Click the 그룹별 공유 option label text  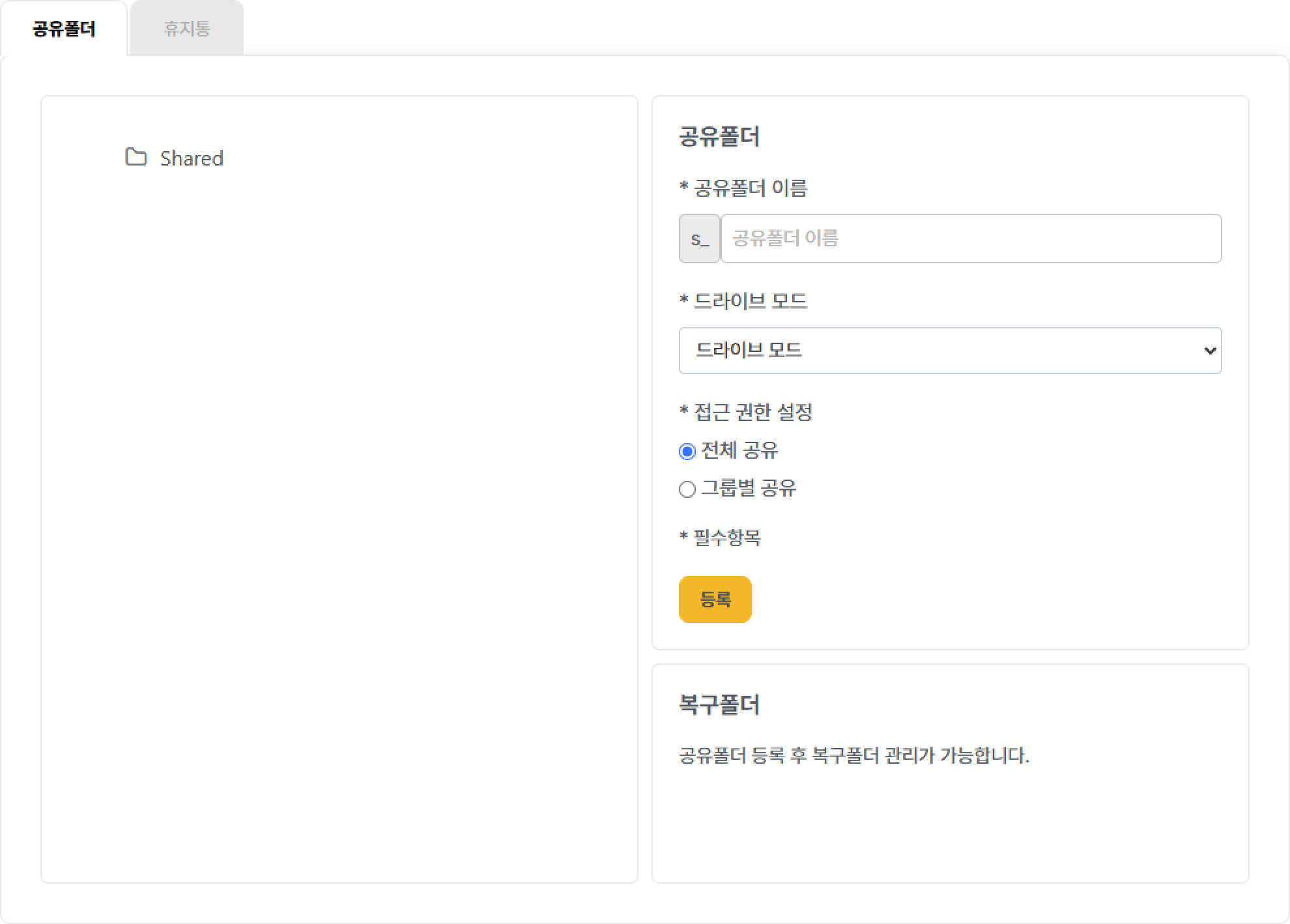point(749,488)
